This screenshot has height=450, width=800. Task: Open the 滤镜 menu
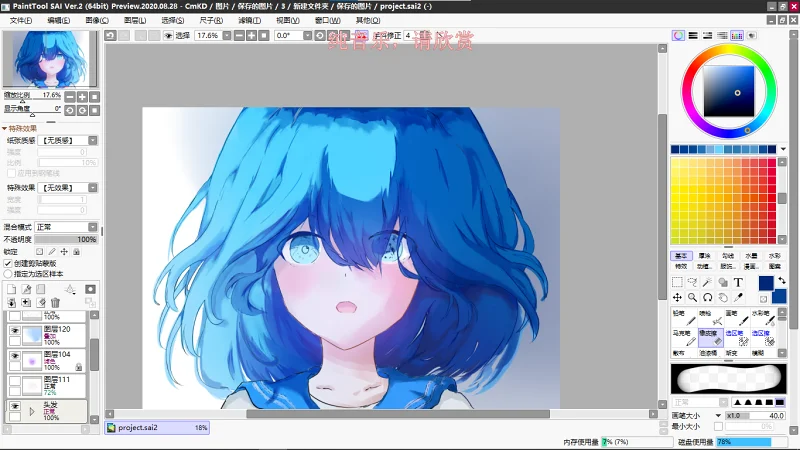pos(249,20)
